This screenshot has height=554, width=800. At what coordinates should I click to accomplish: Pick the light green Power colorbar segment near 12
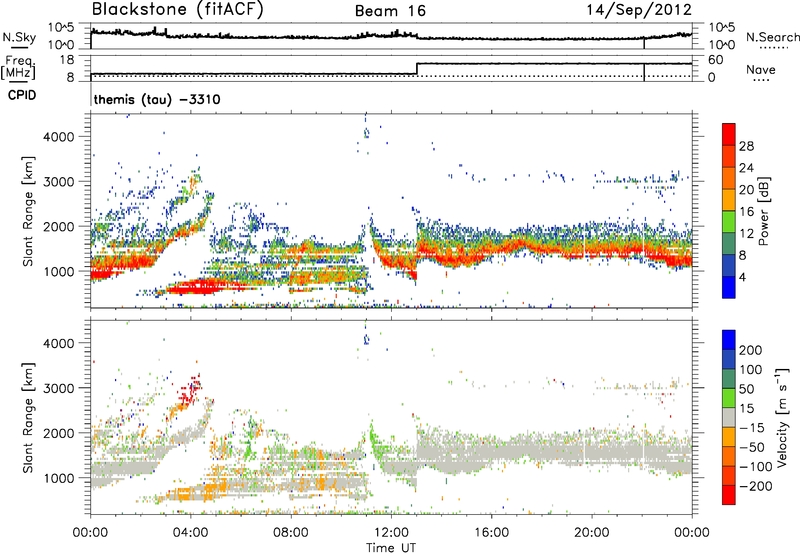[x=729, y=221]
